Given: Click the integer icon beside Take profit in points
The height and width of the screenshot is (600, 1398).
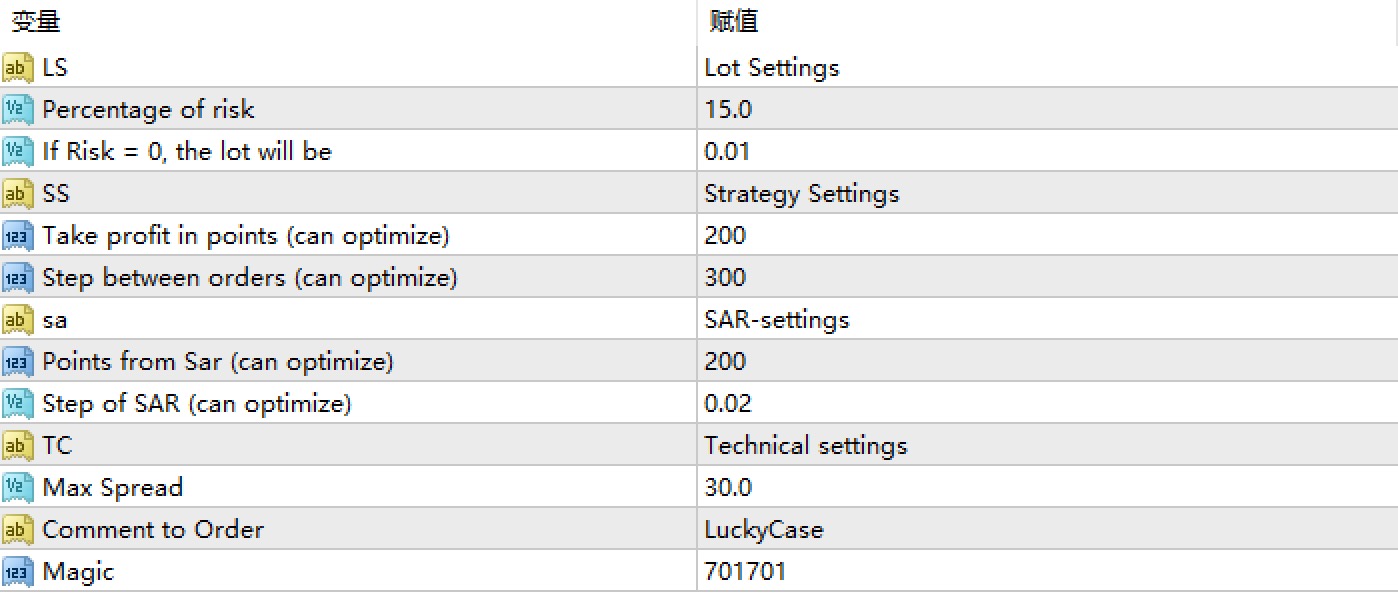Looking at the screenshot, I should 18,236.
